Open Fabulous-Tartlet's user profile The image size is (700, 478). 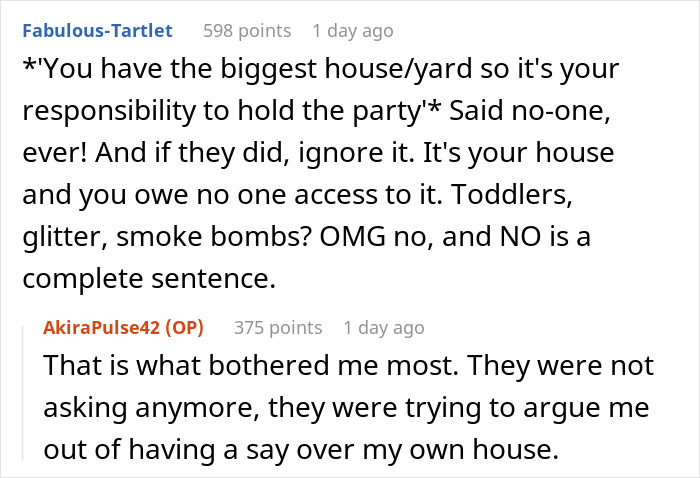tap(97, 31)
